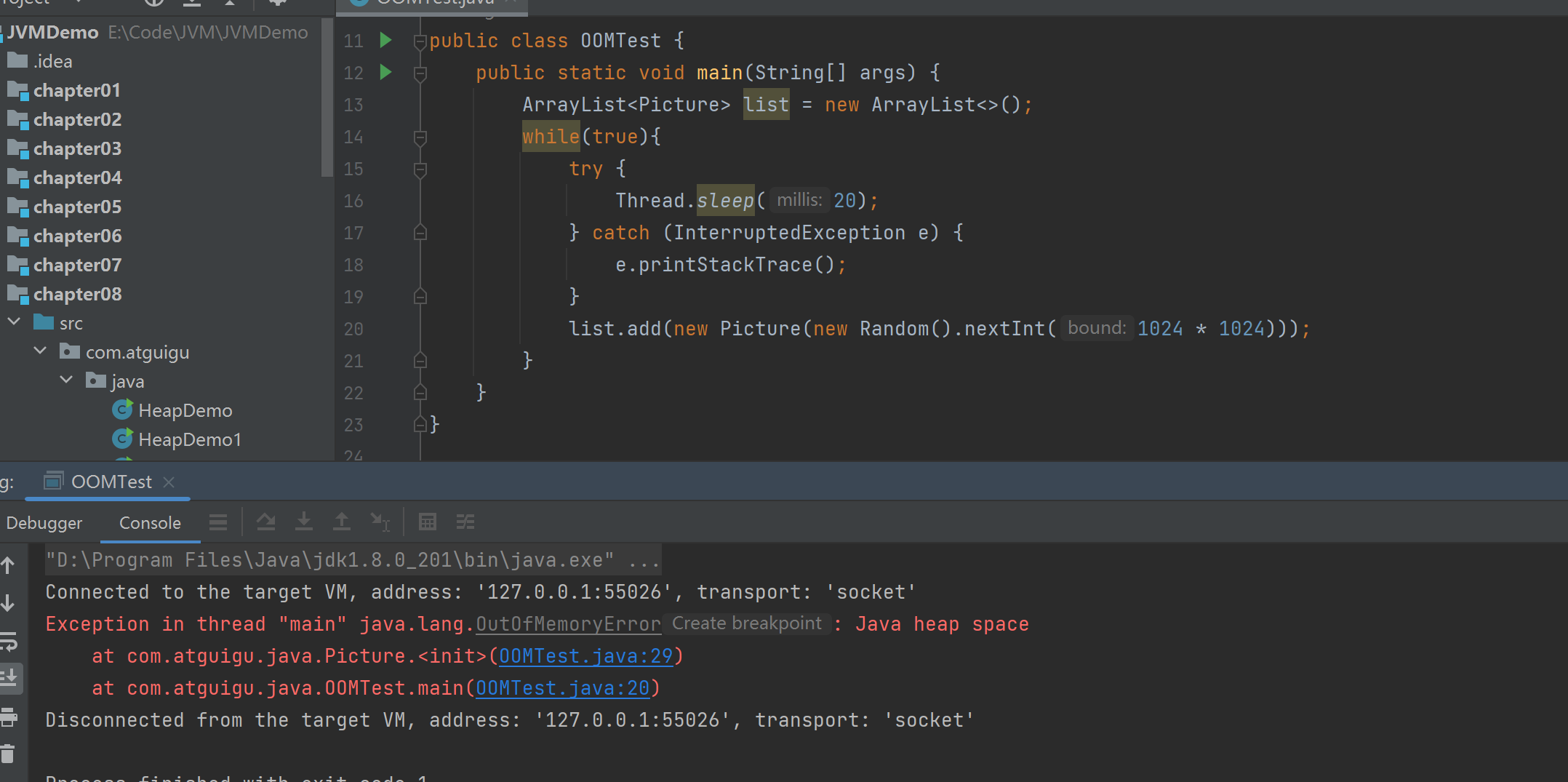
Task: Click the chapter03 module folder icon
Action: pyautogui.click(x=17, y=148)
